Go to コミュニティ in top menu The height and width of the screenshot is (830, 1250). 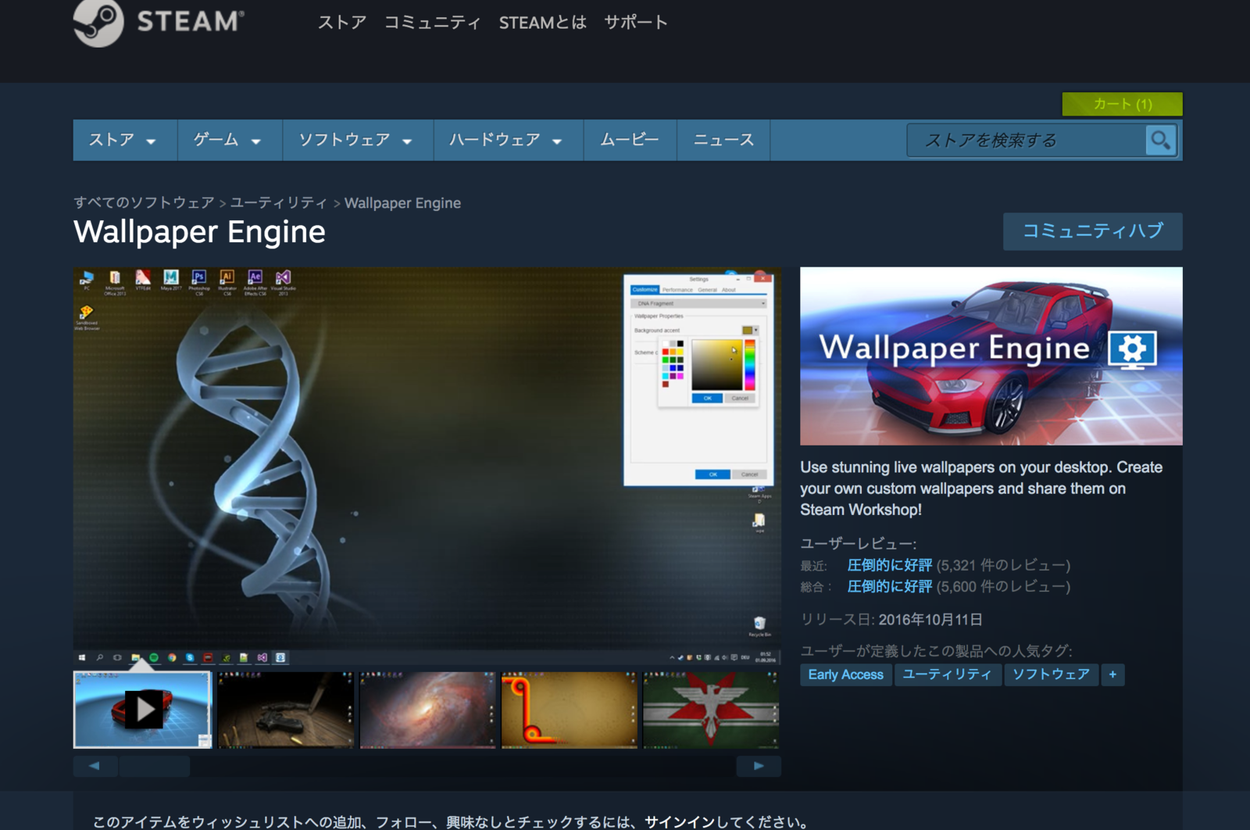tap(432, 22)
